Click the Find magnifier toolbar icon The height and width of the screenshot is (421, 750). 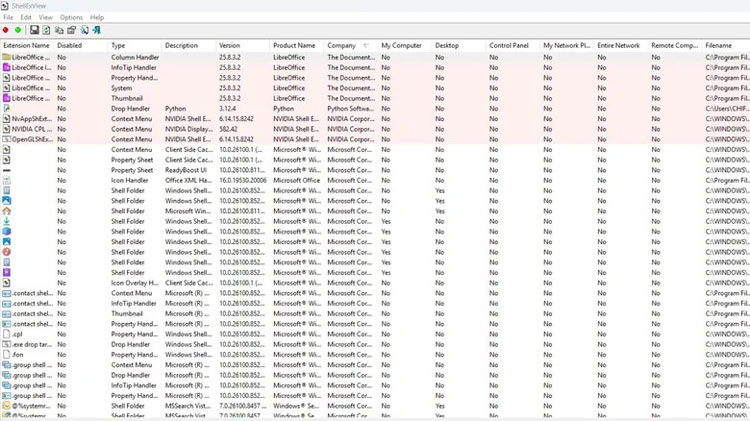85,30
